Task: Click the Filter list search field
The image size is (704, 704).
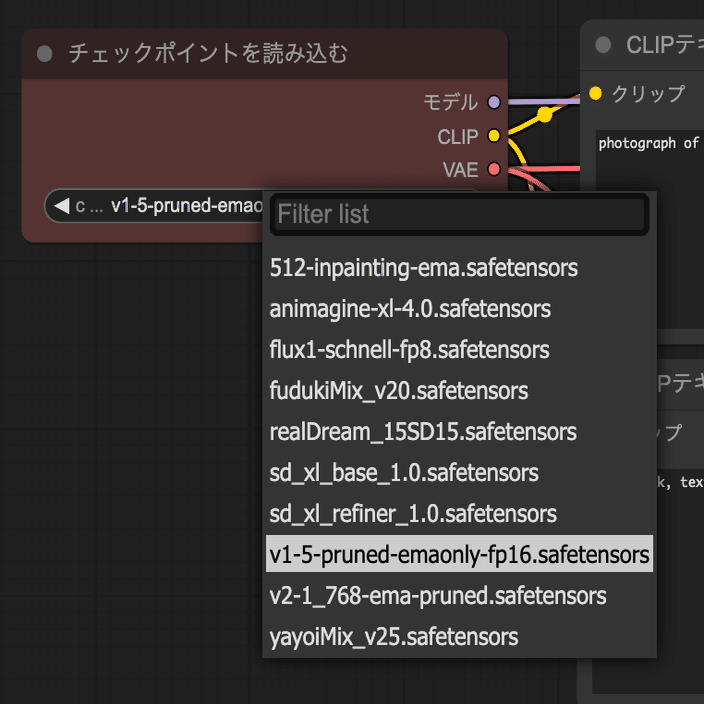Action: [x=459, y=214]
